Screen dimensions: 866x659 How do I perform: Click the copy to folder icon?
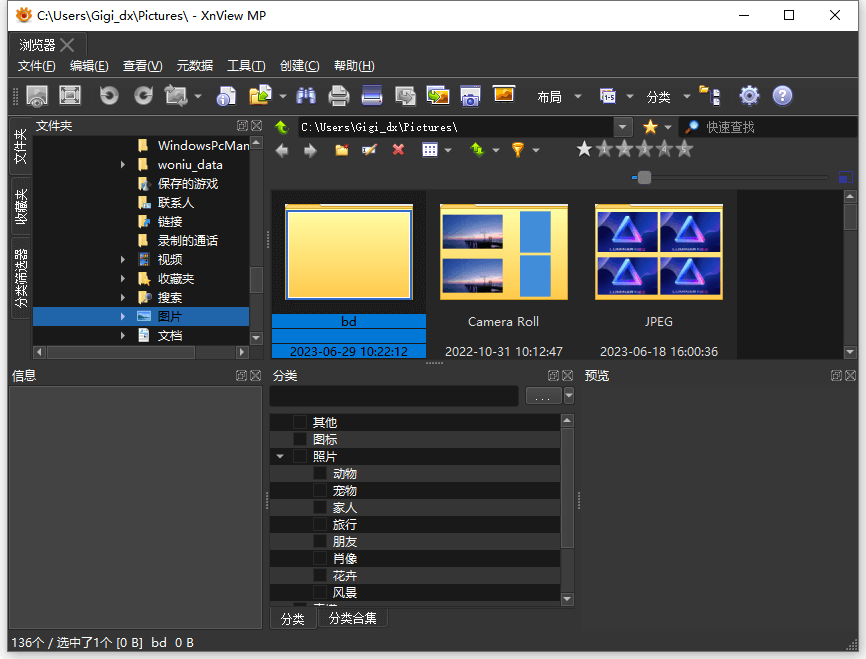tap(260, 96)
